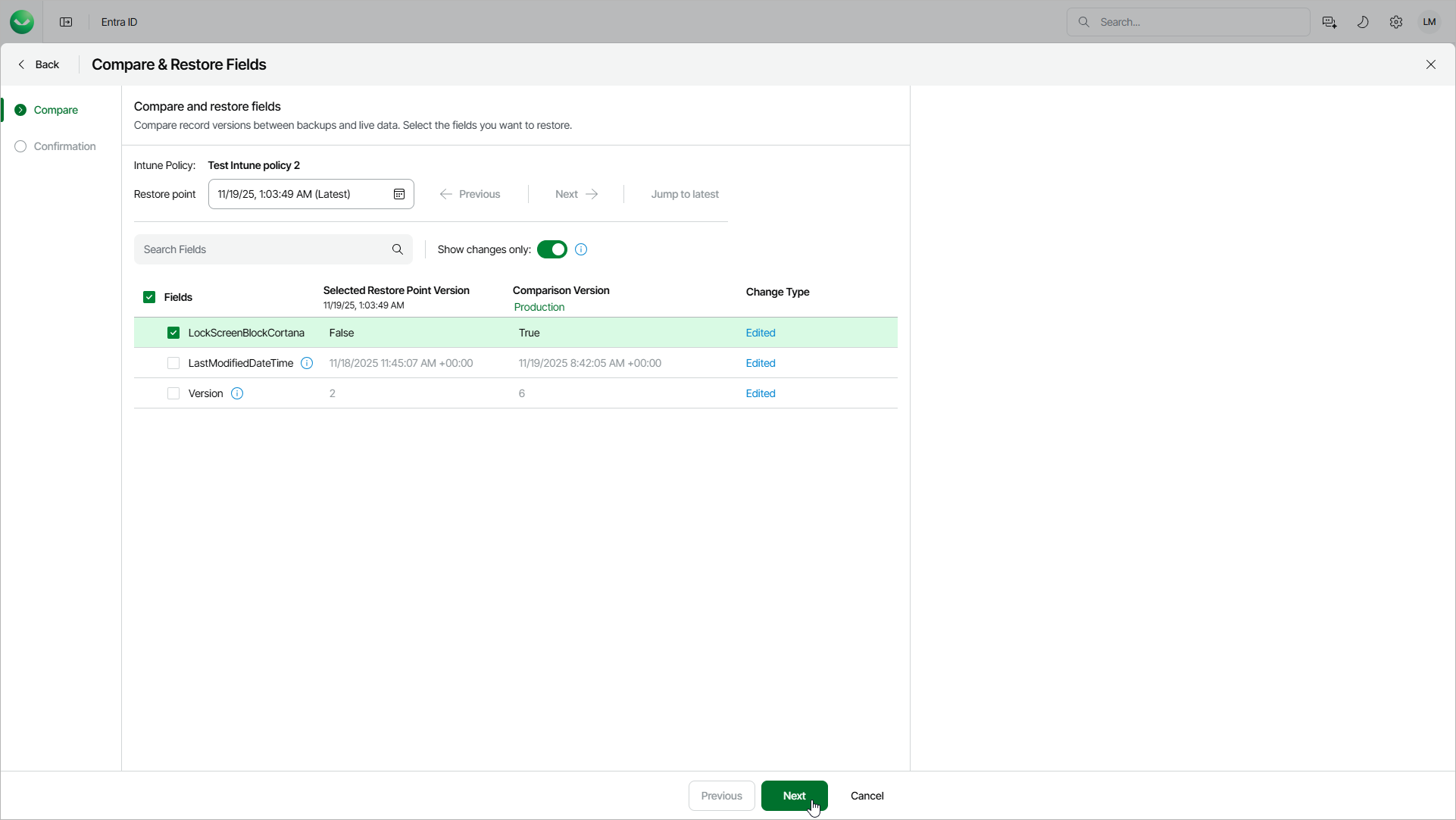Open settings gear icon
1456x820 pixels.
(x=1395, y=22)
